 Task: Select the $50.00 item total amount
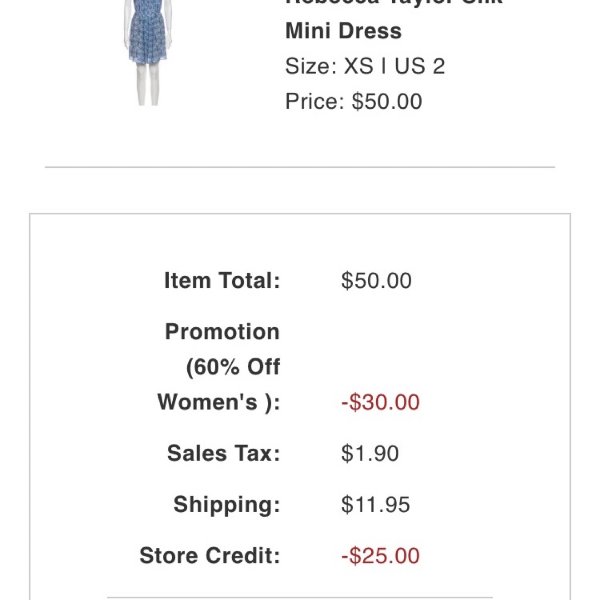[x=376, y=280]
